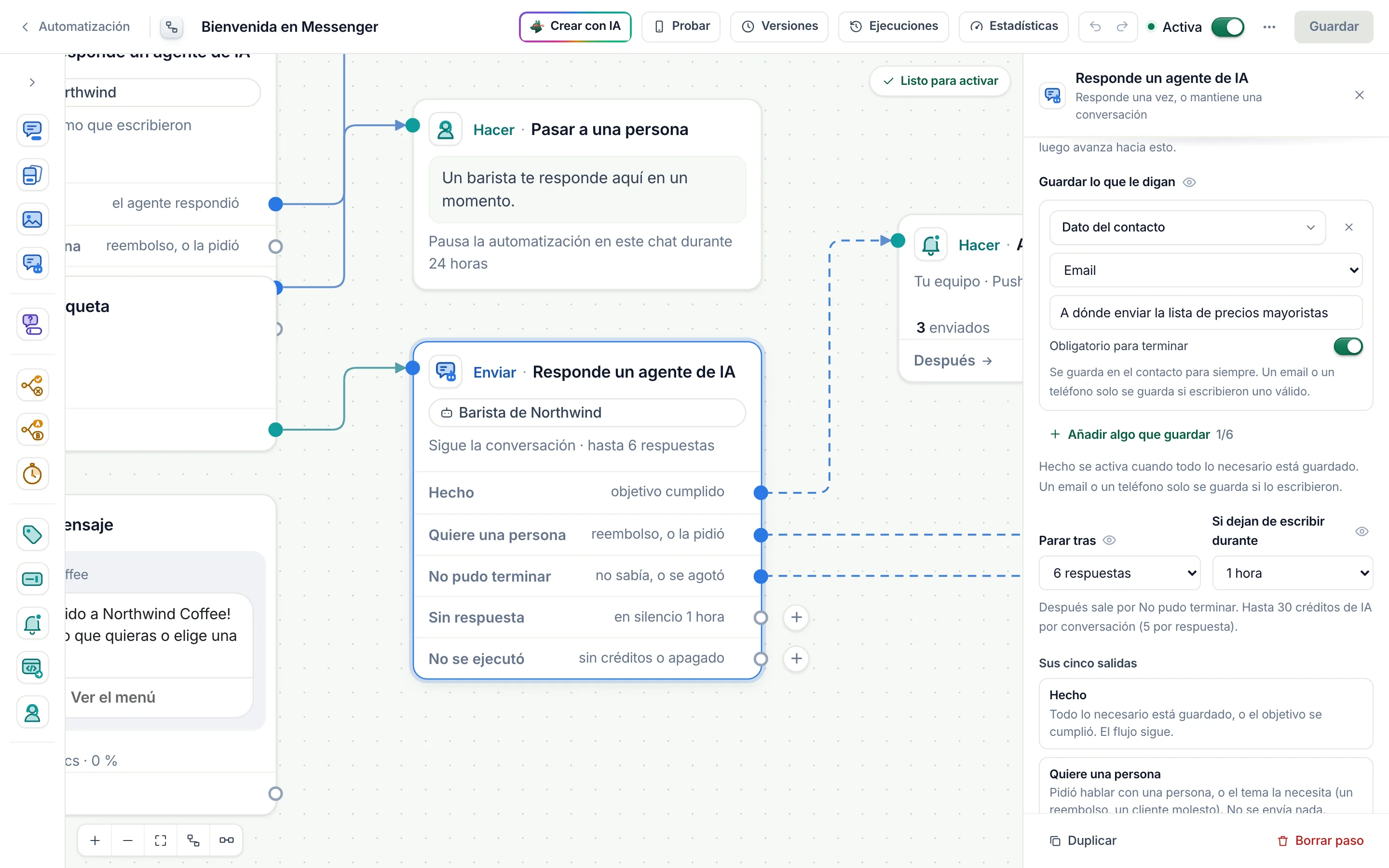Add a step after Sin respuesta output
Image resolution: width=1389 pixels, height=868 pixels.
click(796, 617)
